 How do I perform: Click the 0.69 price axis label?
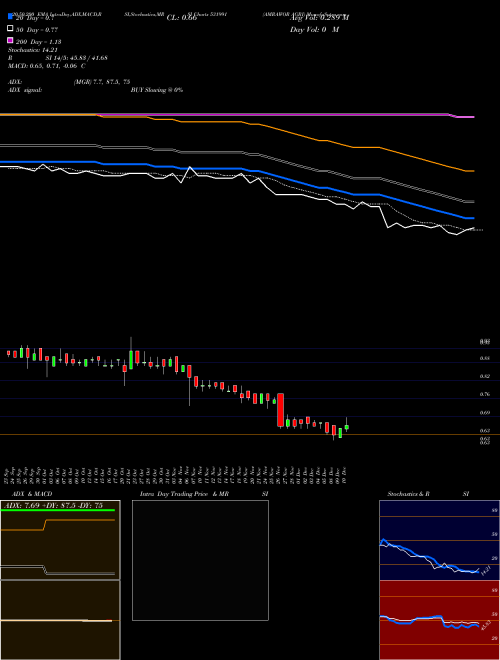pyautogui.click(x=485, y=413)
